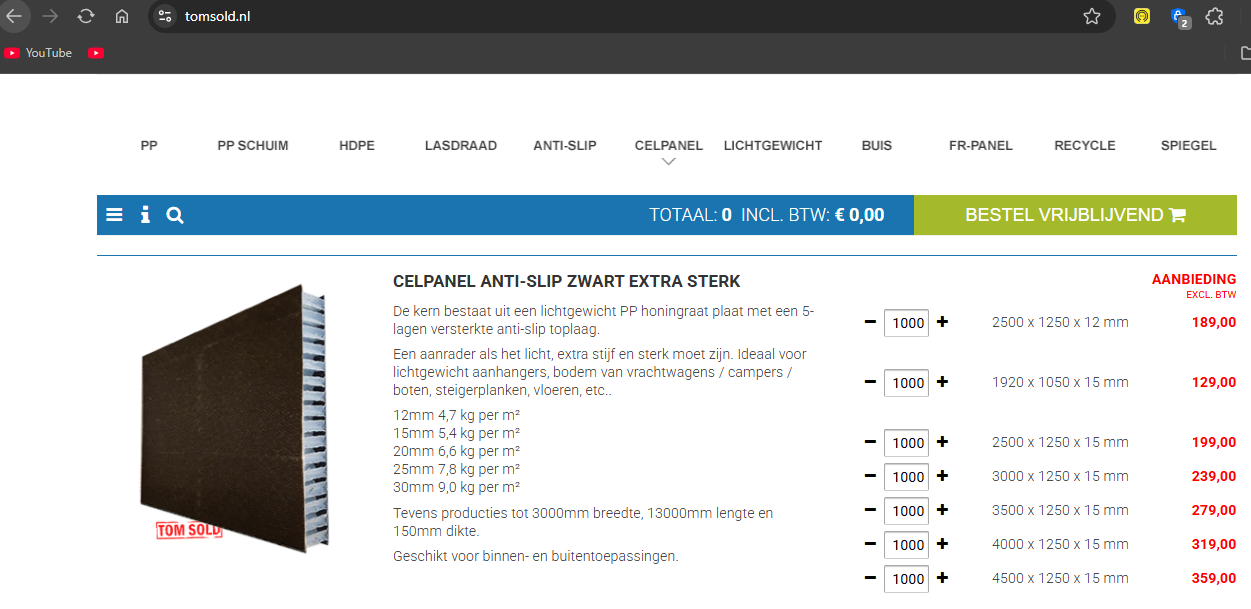Increase quantity for 2500 x 1250 x 12 mm
This screenshot has width=1251, height=609.
942,322
